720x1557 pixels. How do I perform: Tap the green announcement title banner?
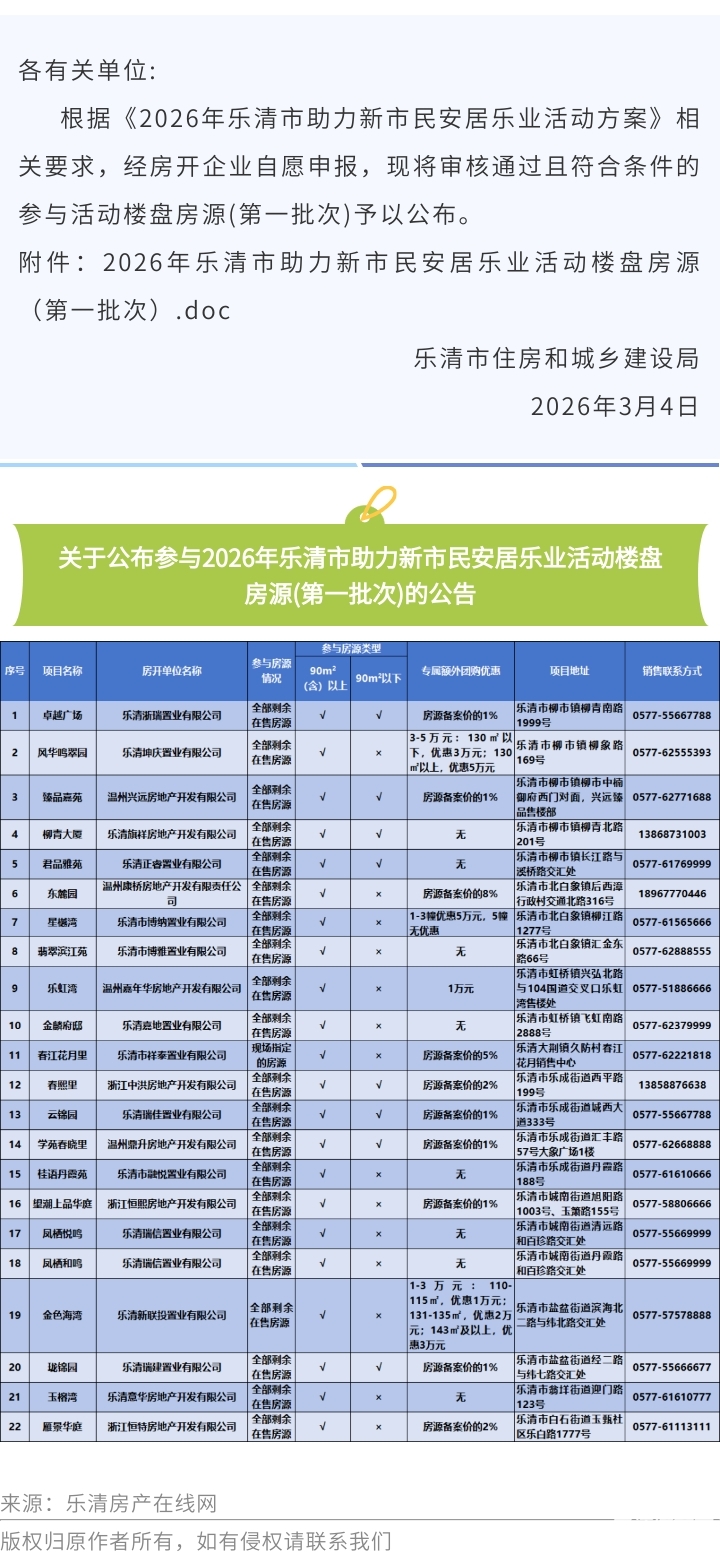click(x=360, y=575)
